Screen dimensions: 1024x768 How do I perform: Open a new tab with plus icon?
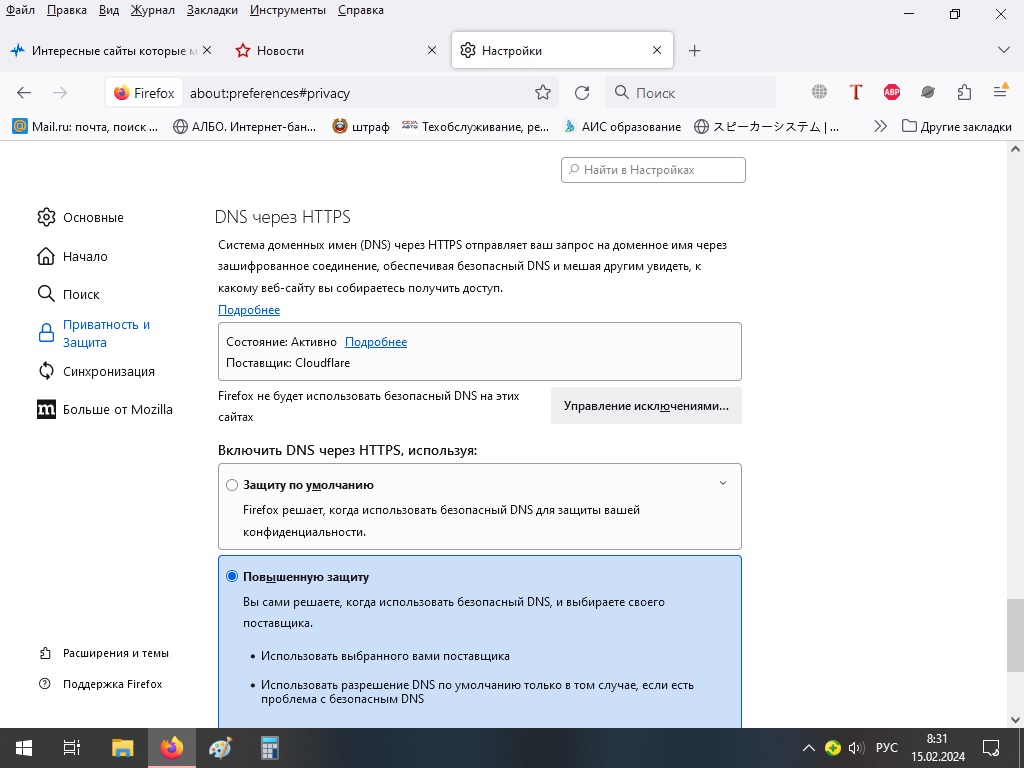(x=695, y=51)
